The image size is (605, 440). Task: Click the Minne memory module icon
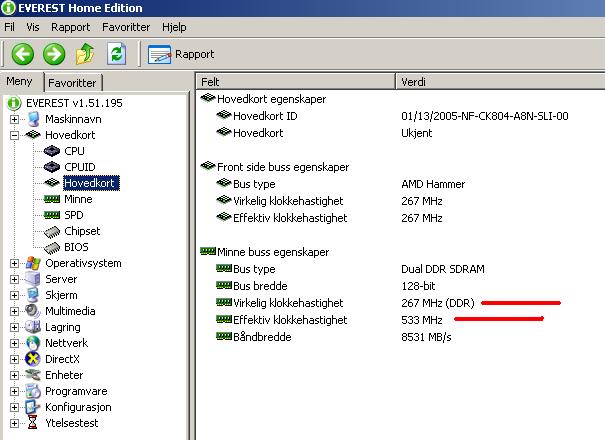pos(52,199)
